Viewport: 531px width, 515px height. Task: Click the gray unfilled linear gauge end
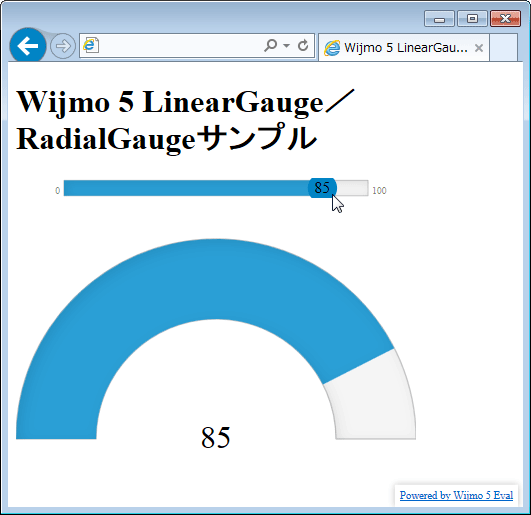[353, 188]
